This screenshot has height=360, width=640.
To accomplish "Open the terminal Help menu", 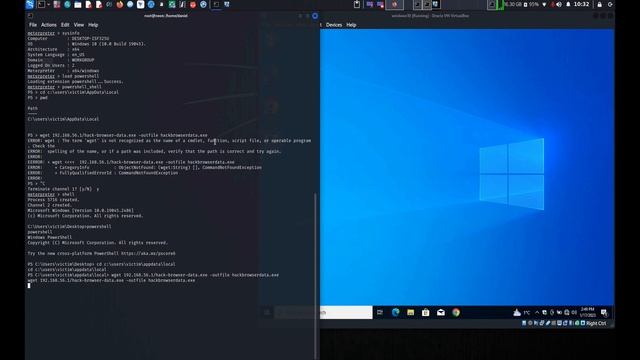I will tap(93, 25).
